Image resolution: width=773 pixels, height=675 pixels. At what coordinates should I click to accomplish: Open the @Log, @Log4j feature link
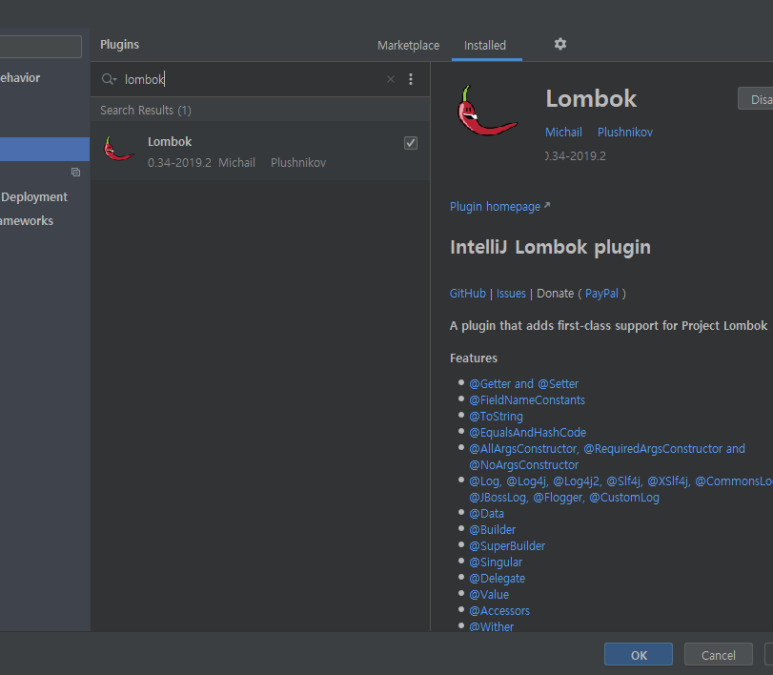621,489
